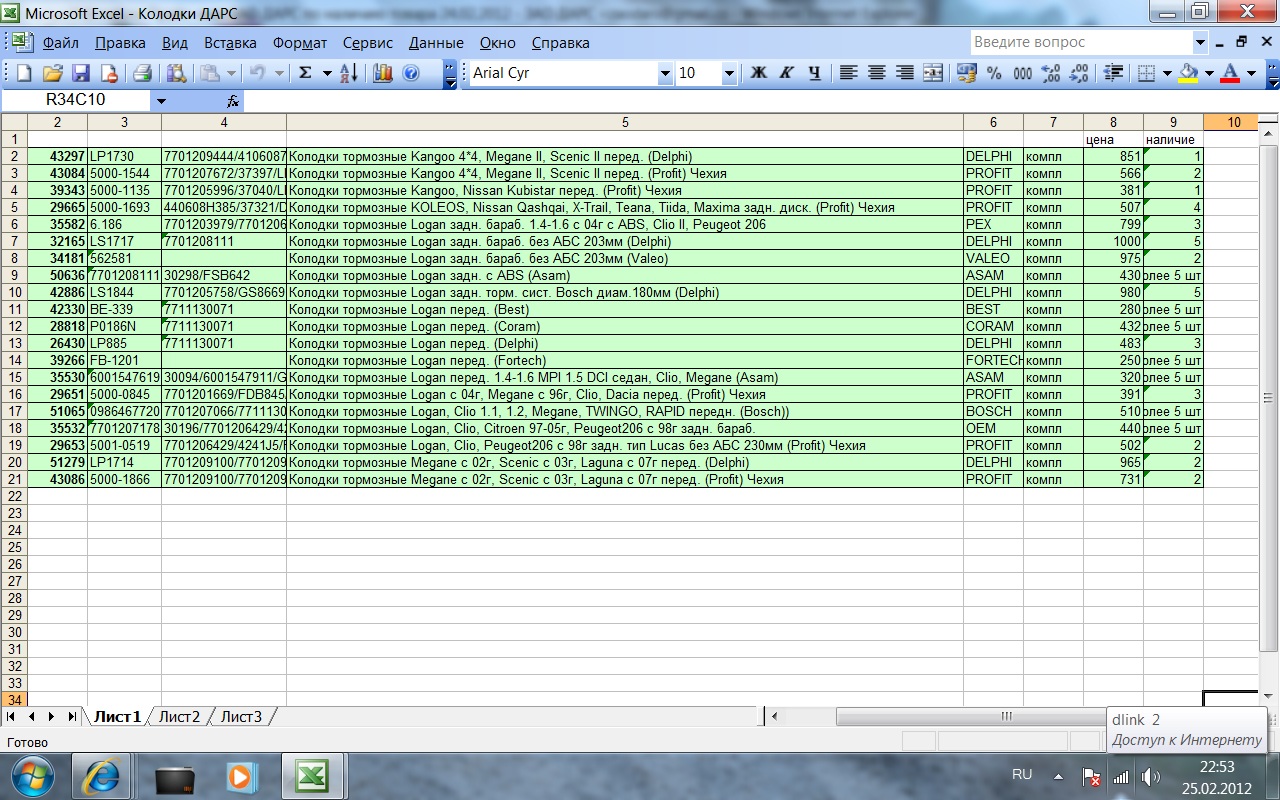Apply percent style format
Image resolution: width=1280 pixels, height=800 pixels.
coord(994,73)
